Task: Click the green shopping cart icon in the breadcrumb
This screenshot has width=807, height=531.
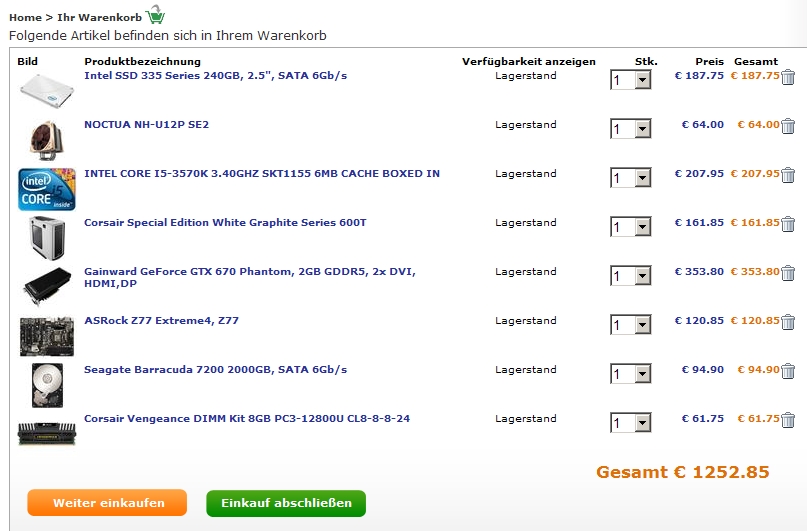Action: tap(155, 14)
